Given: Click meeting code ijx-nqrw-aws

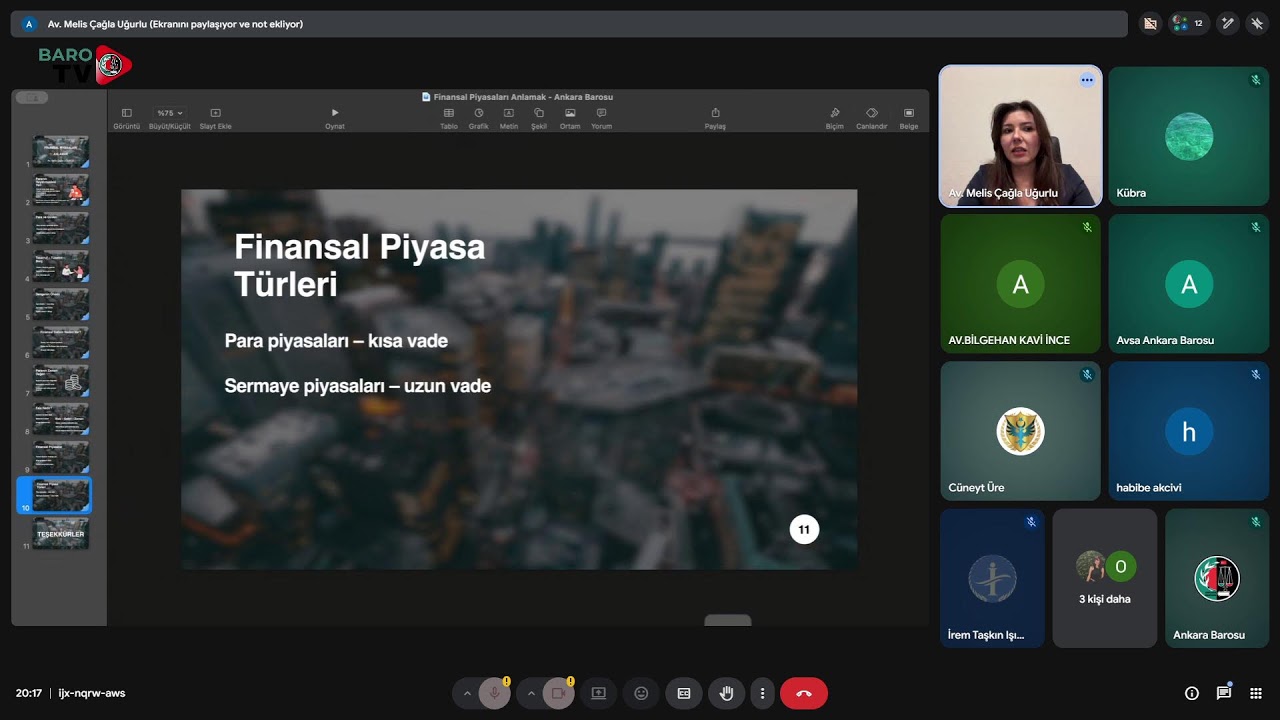Looking at the screenshot, I should (x=92, y=693).
